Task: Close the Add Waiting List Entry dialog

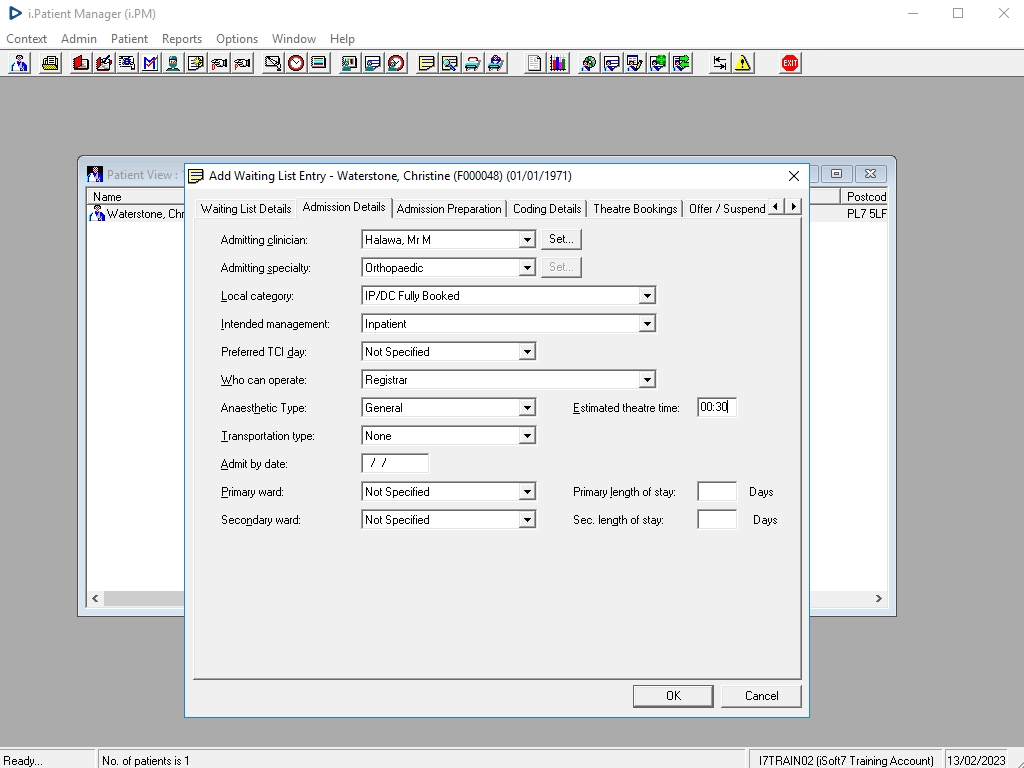Action: tap(793, 176)
